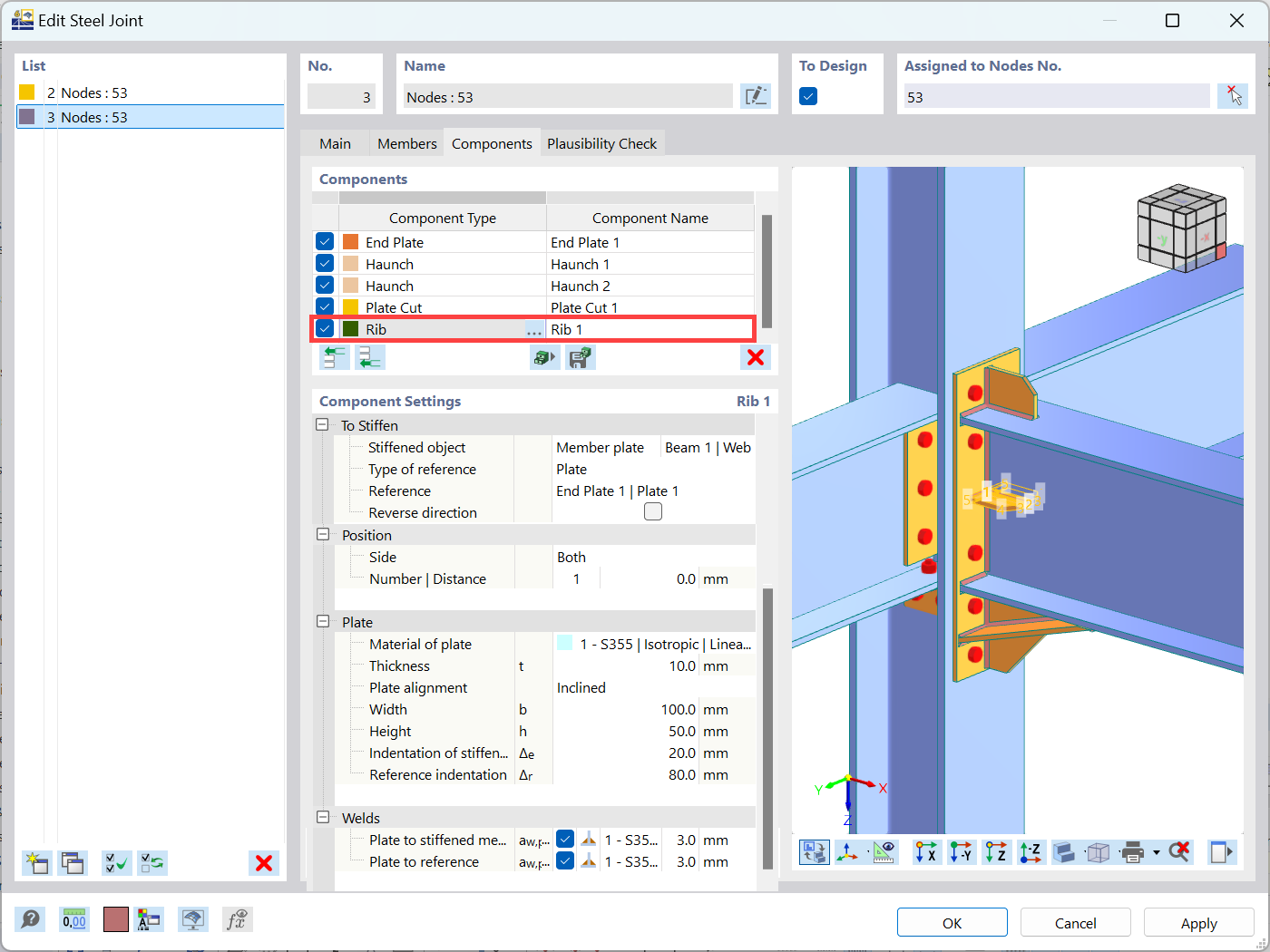Screen dimensions: 1270x952
Task: Open the help speech-bubble icon
Action: pos(30,920)
